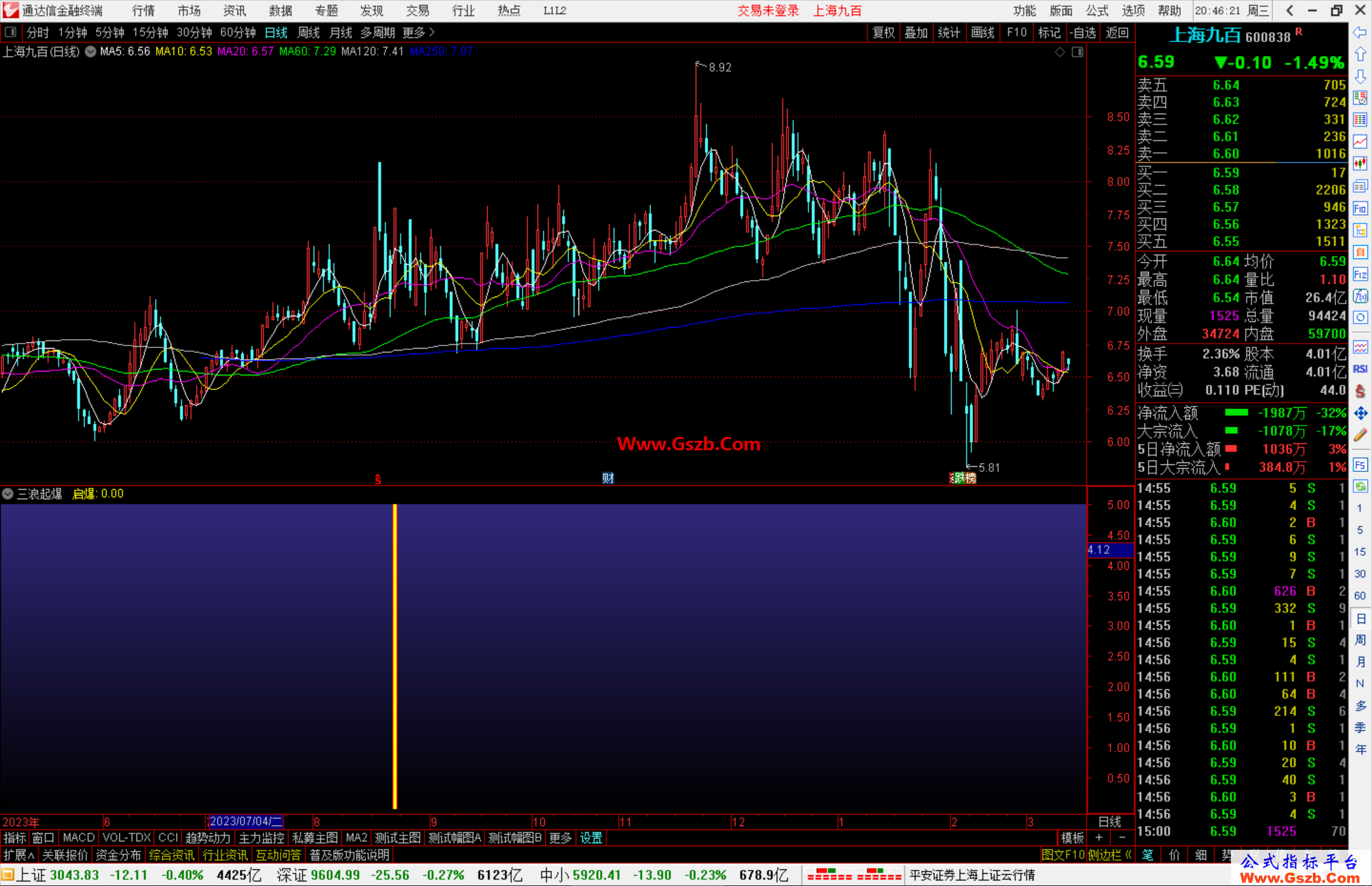Image resolution: width=1372 pixels, height=886 pixels.
Task: Click the circle icon in right sidebar
Action: [x=1360, y=318]
